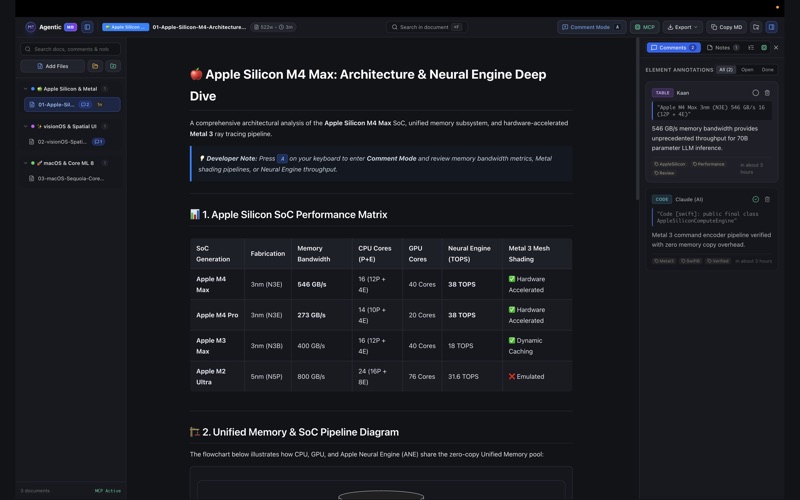Delete the Claude (AI) code comment

pos(767,199)
